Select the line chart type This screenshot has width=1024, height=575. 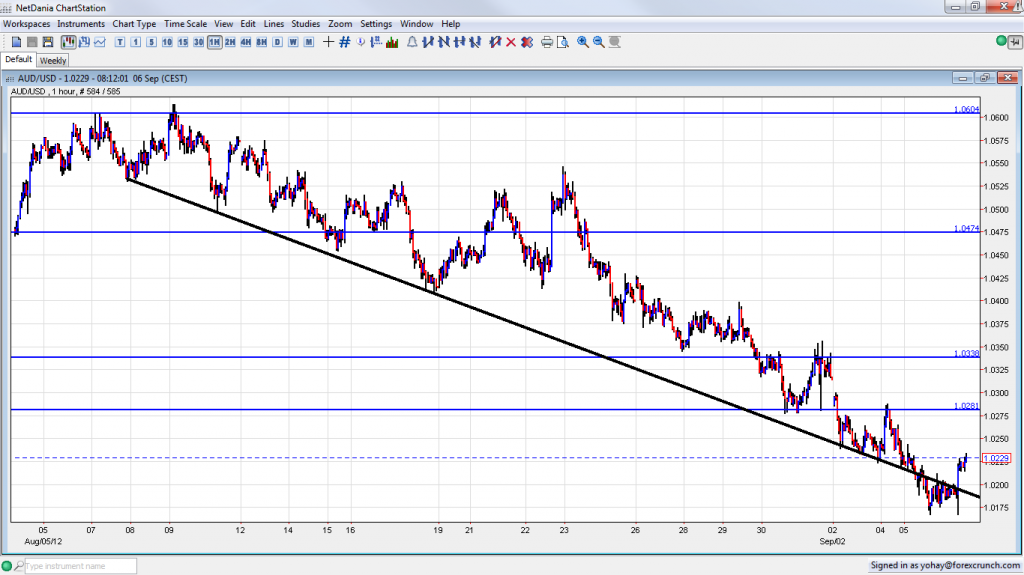(100, 42)
